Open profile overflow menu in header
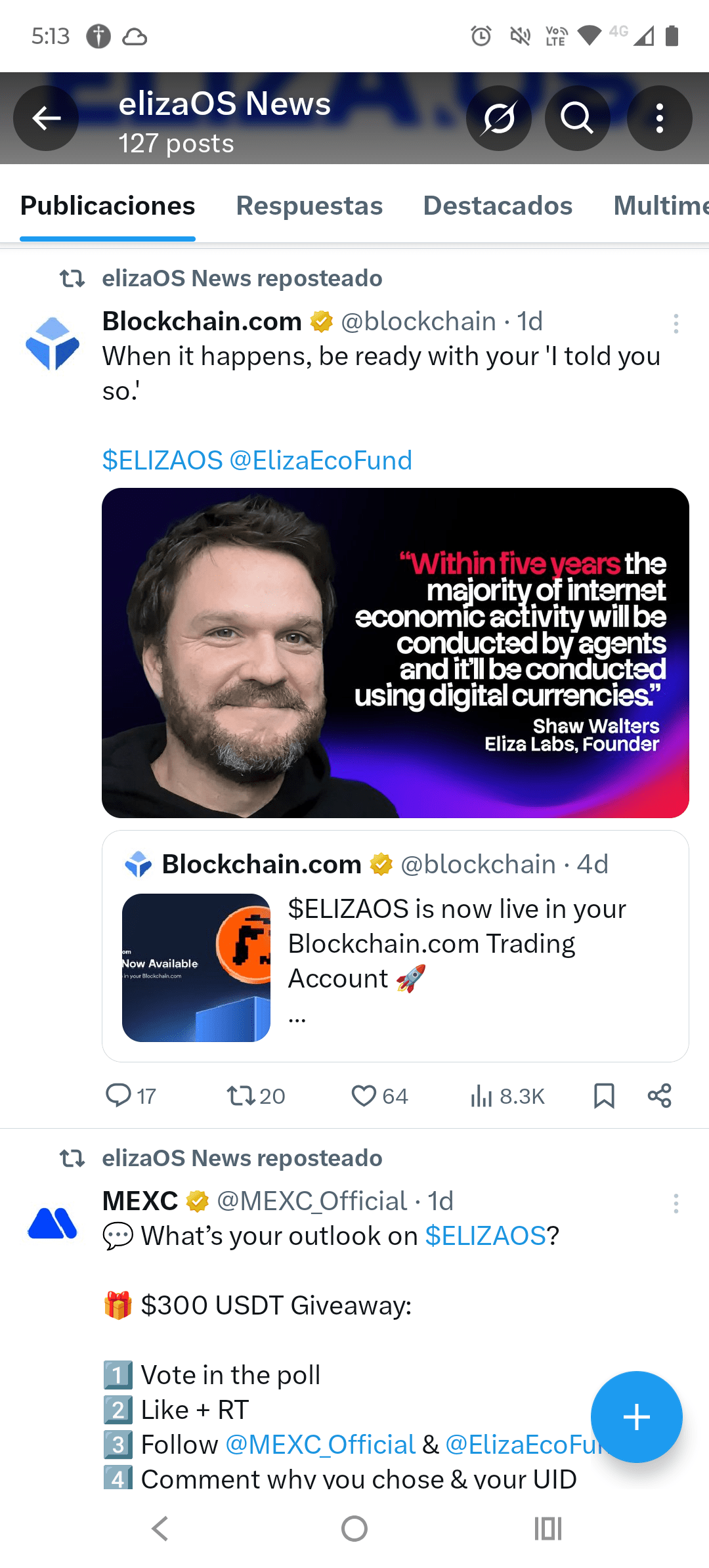Screen dimensions: 709x1568 [659, 118]
